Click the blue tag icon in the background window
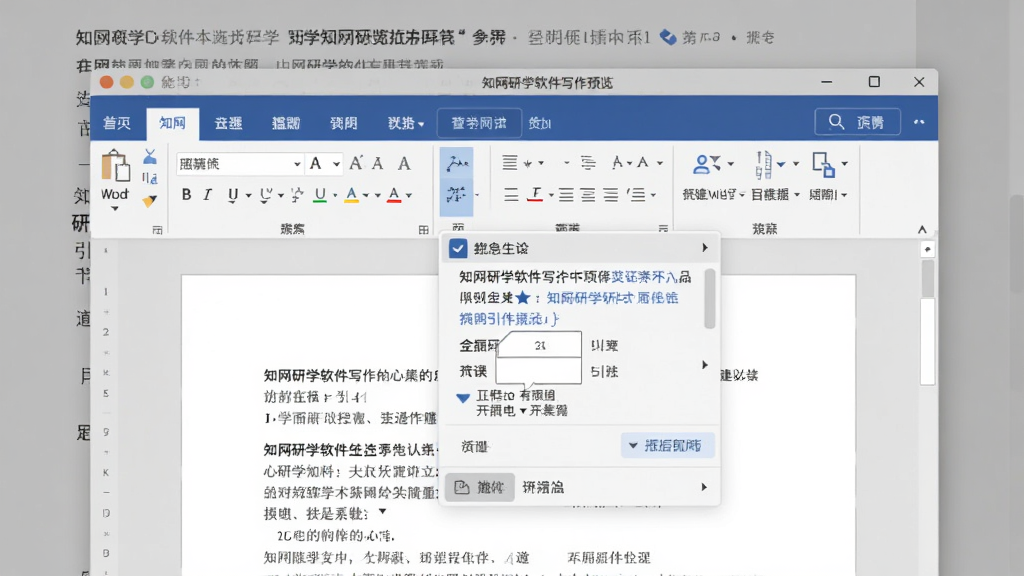This screenshot has height=576, width=1024. click(x=667, y=37)
